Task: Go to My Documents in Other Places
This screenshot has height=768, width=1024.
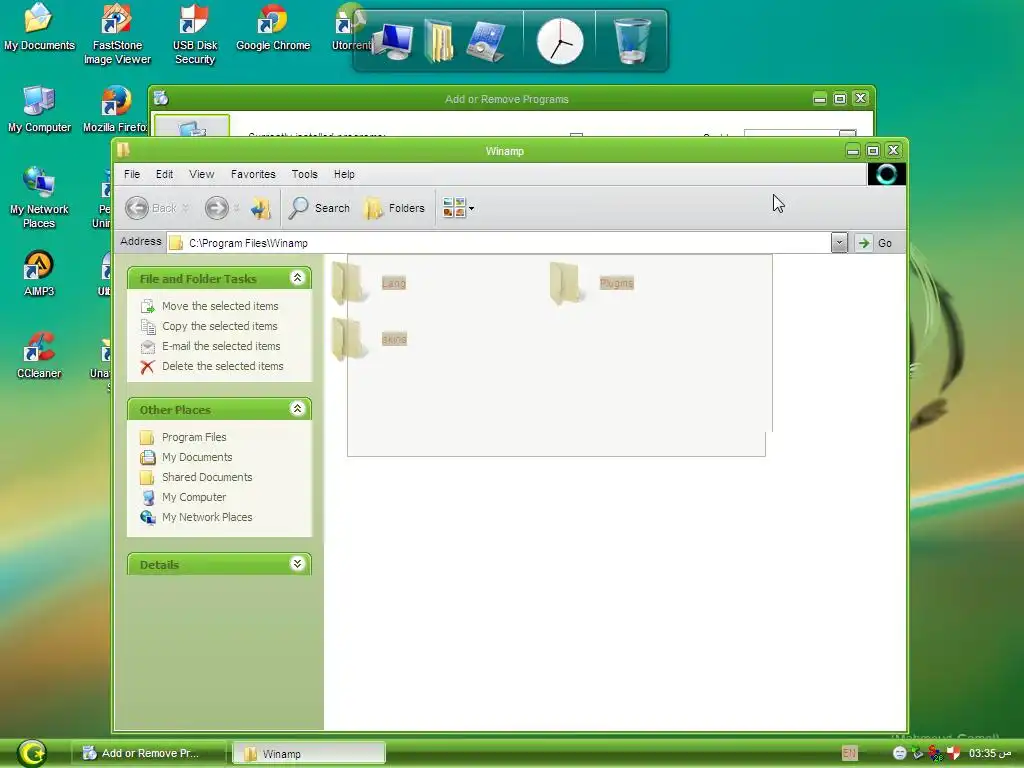Action: pyautogui.click(x=197, y=457)
